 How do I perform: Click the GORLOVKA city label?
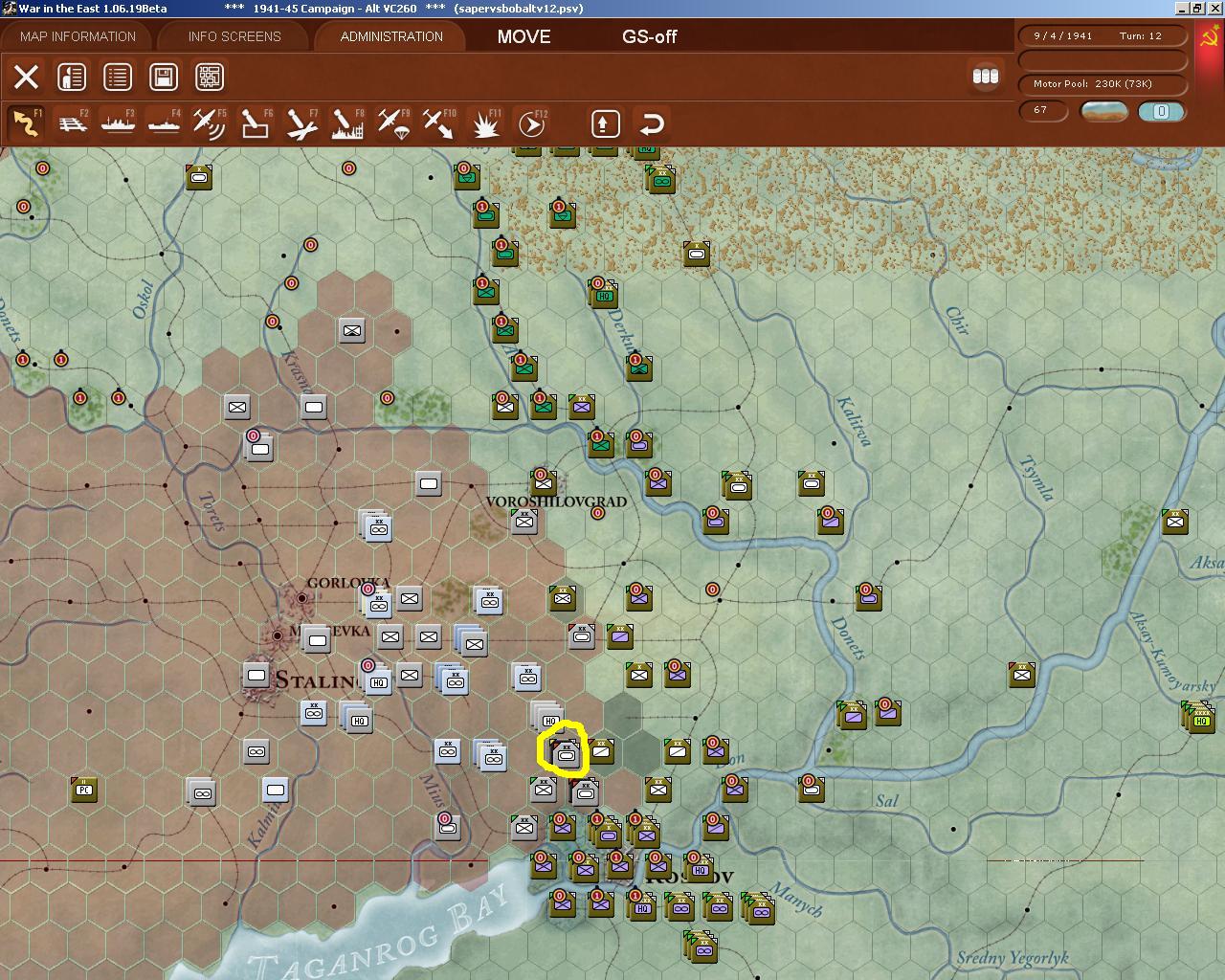point(348,582)
